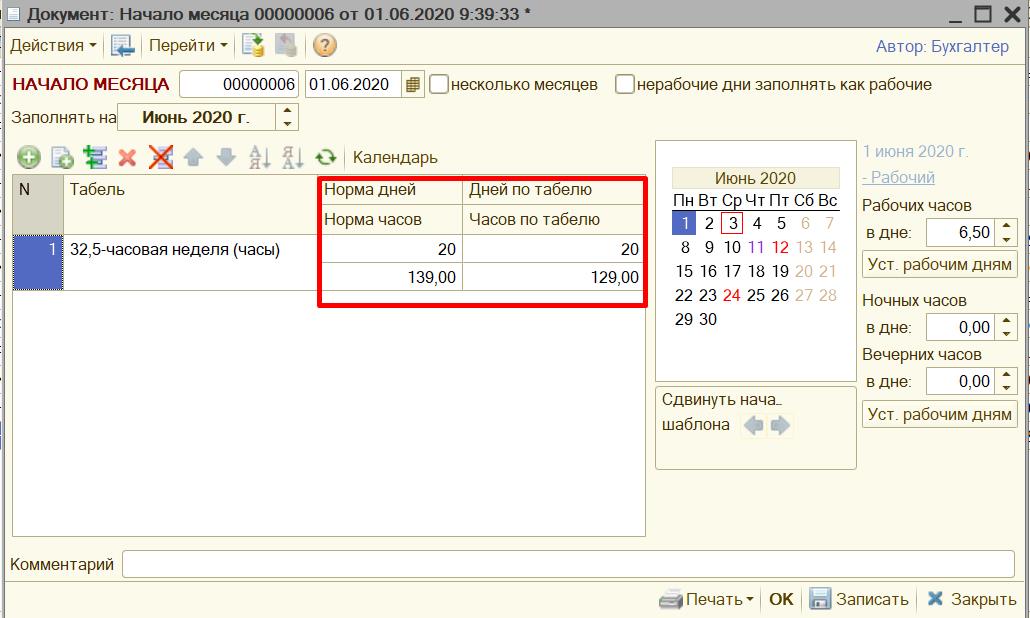Click the green Add row icon
This screenshot has height=618, width=1030.
pos(29,157)
